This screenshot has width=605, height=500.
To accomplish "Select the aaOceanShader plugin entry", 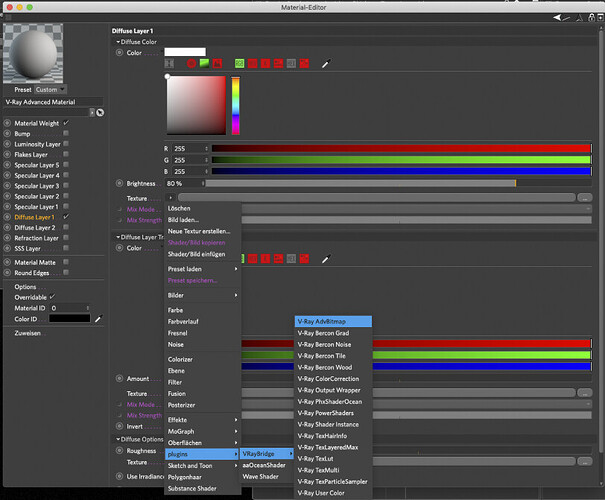I will (x=267, y=465).
